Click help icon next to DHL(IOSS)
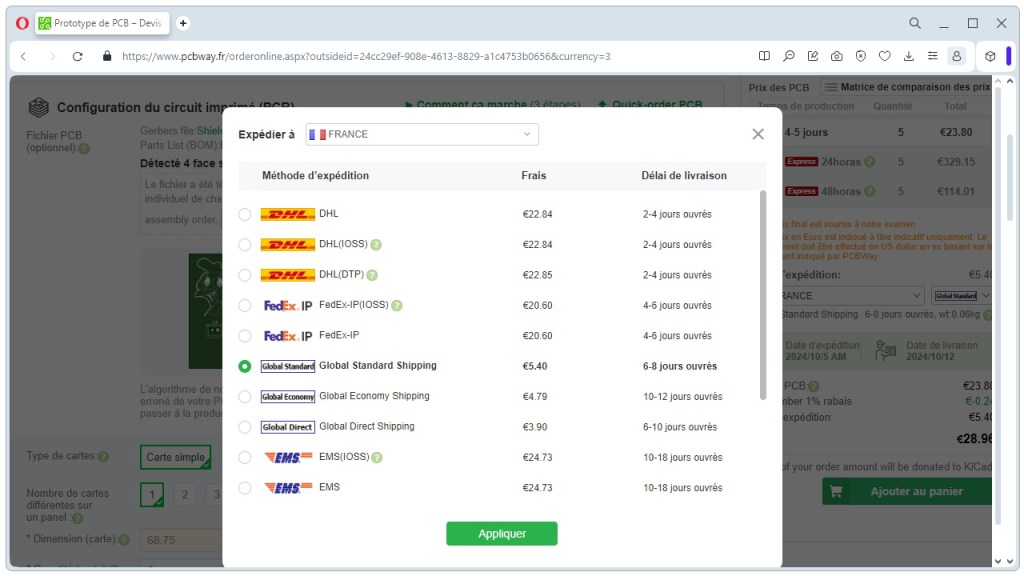The image size is (1024, 576). click(376, 245)
